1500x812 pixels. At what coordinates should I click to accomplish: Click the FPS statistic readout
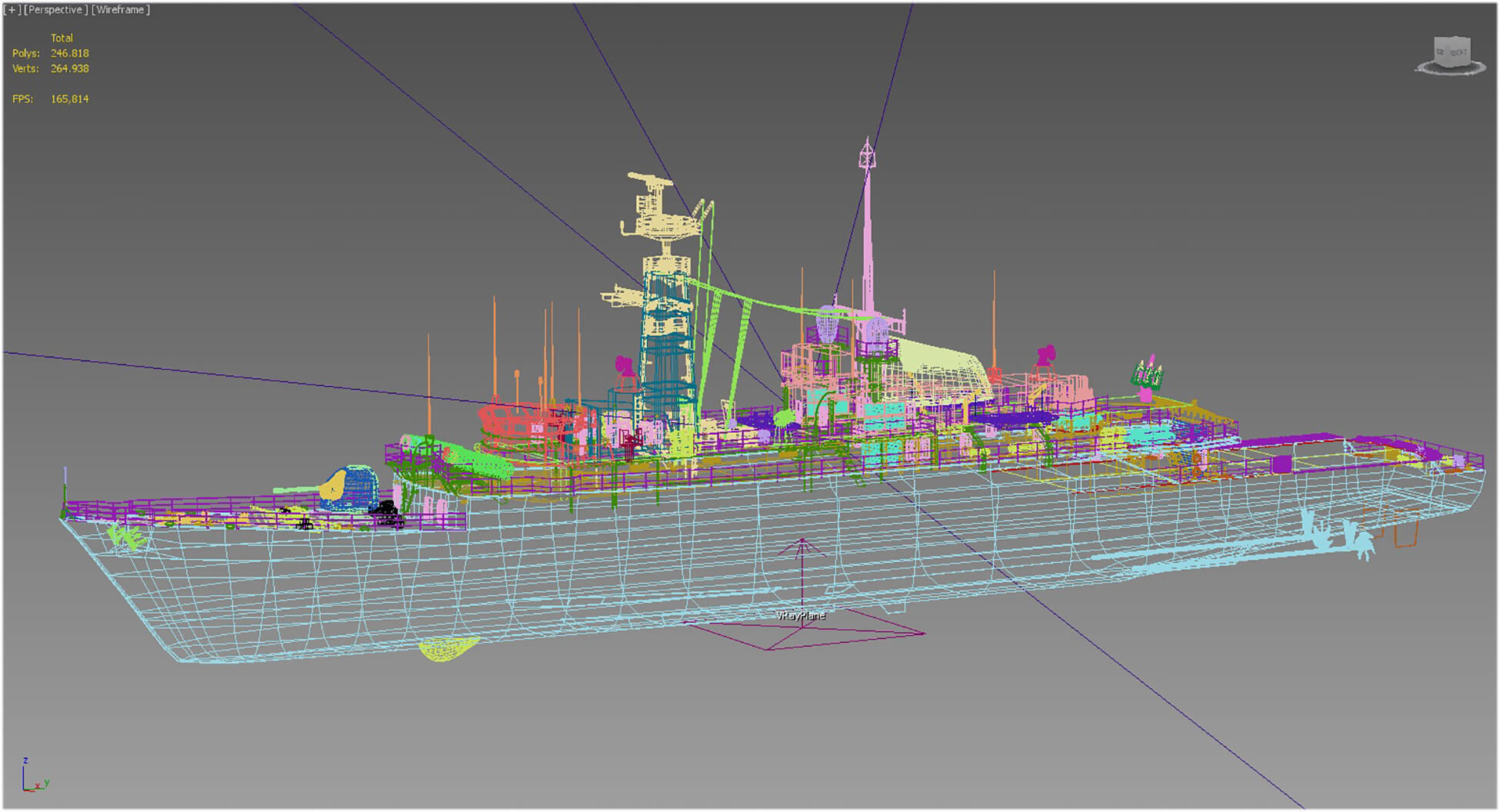[x=69, y=99]
